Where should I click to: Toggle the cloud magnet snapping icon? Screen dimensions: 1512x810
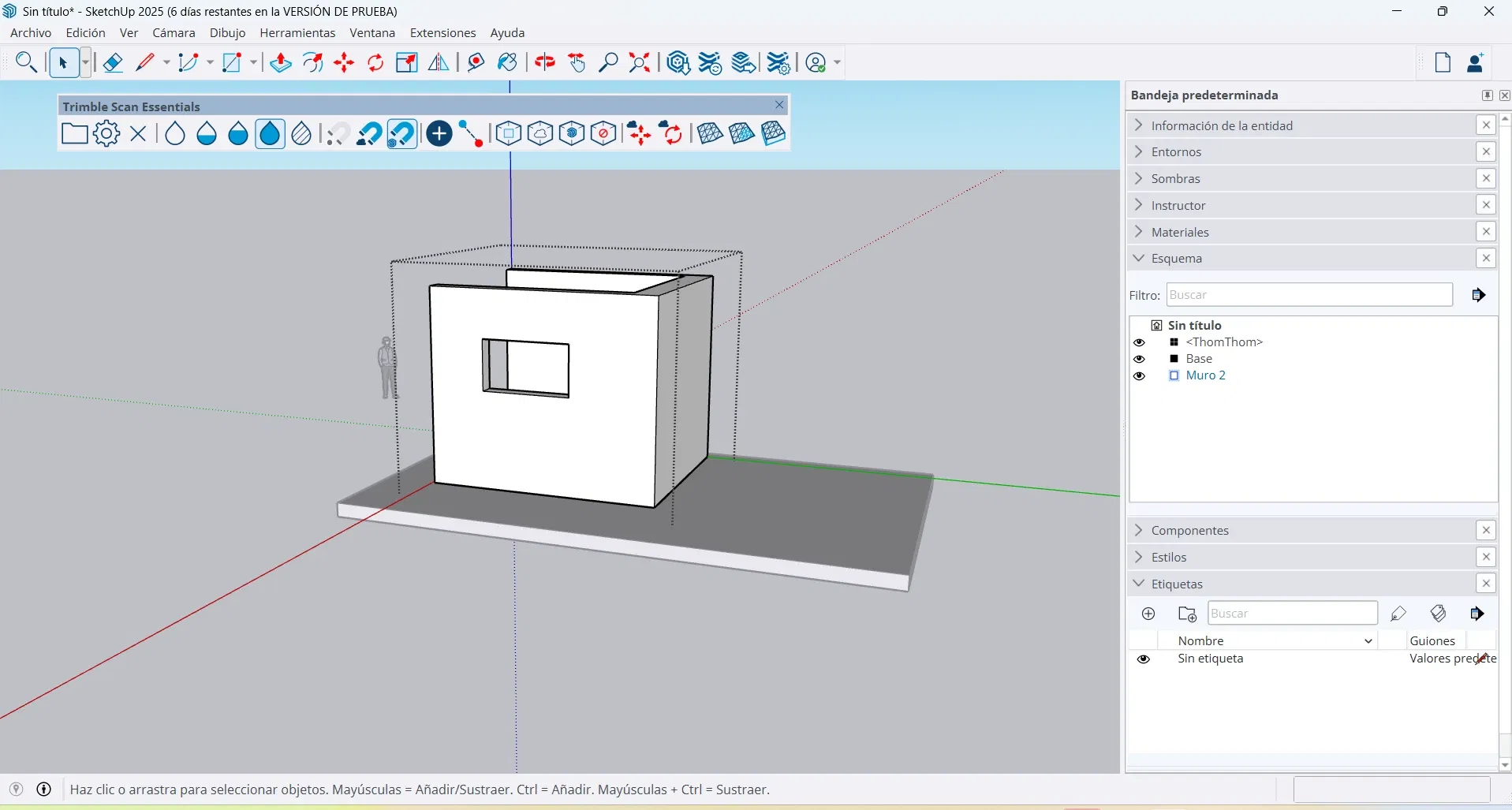click(369, 134)
